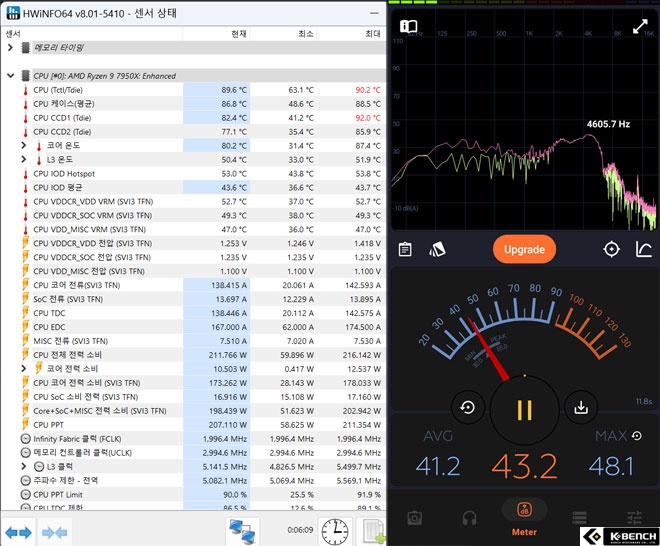Select the CPU CCD2 (Tdie) row

pyautogui.click(x=193, y=131)
